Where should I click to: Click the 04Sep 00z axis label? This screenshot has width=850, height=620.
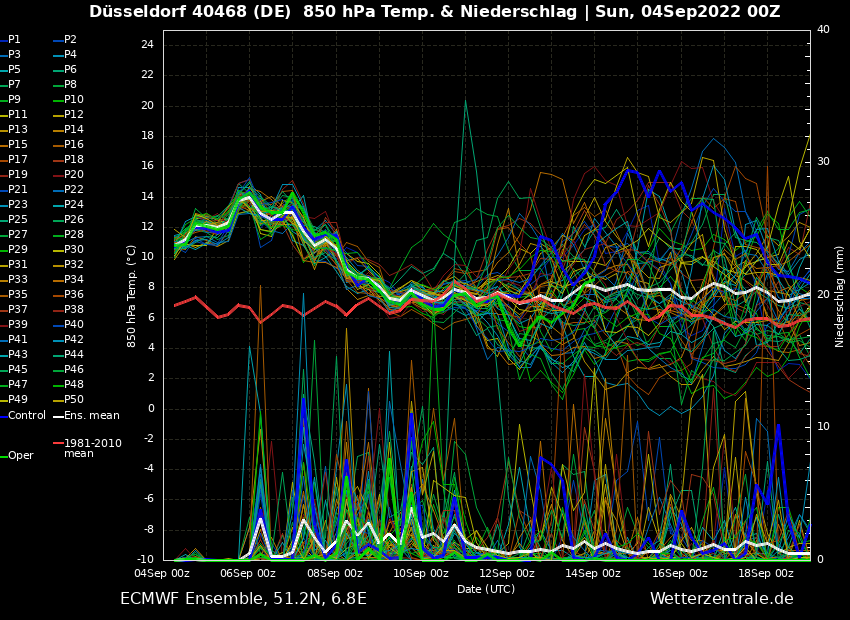point(162,573)
